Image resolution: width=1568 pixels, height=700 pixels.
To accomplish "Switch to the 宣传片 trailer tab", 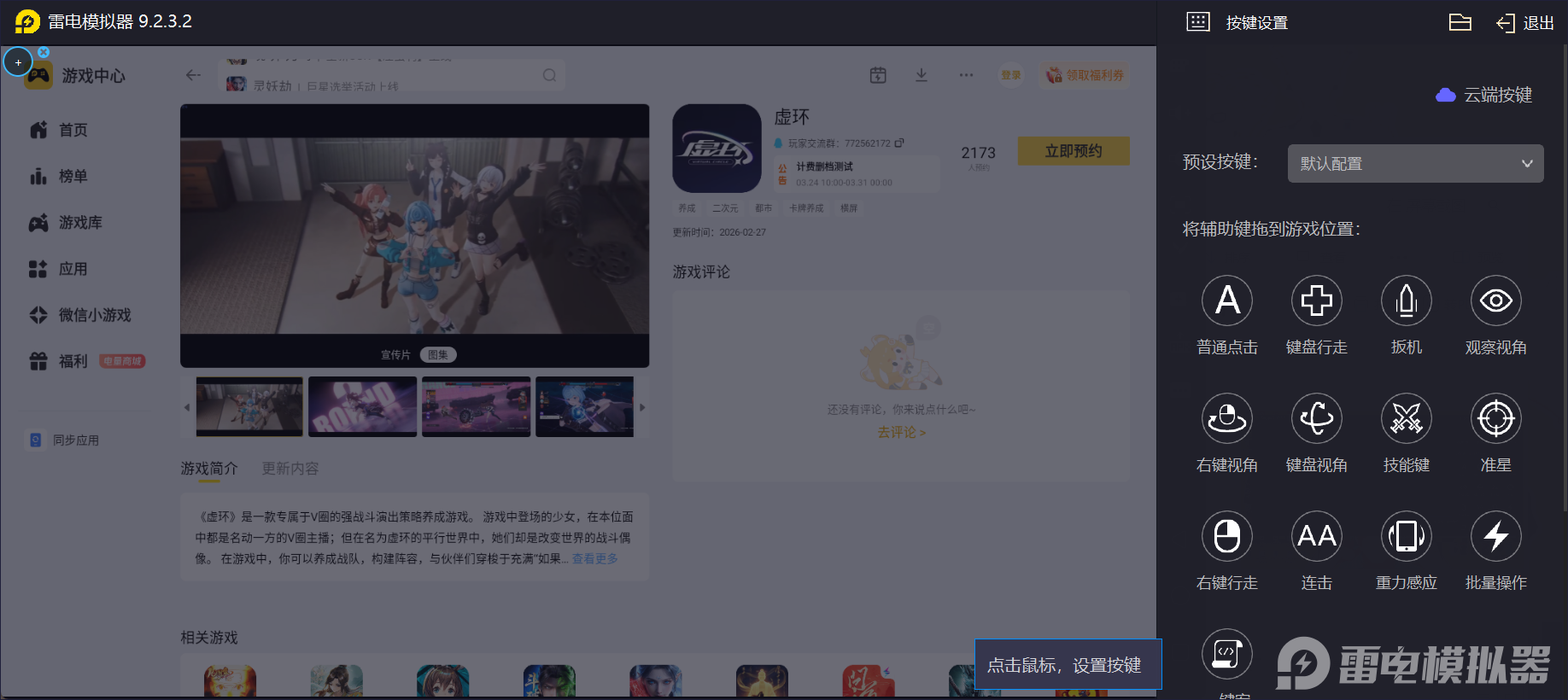I will (x=395, y=355).
